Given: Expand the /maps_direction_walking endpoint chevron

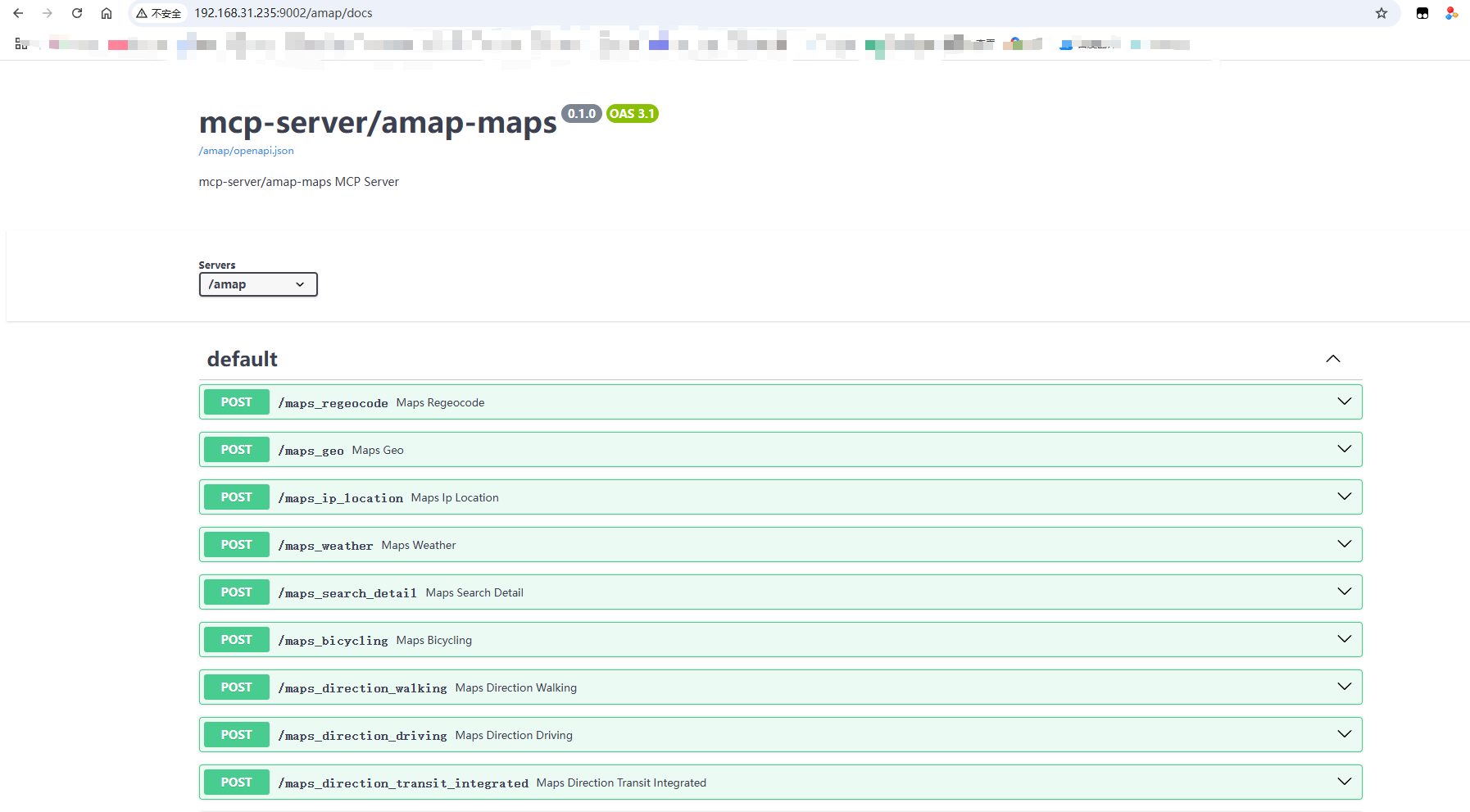Looking at the screenshot, I should tap(1345, 687).
